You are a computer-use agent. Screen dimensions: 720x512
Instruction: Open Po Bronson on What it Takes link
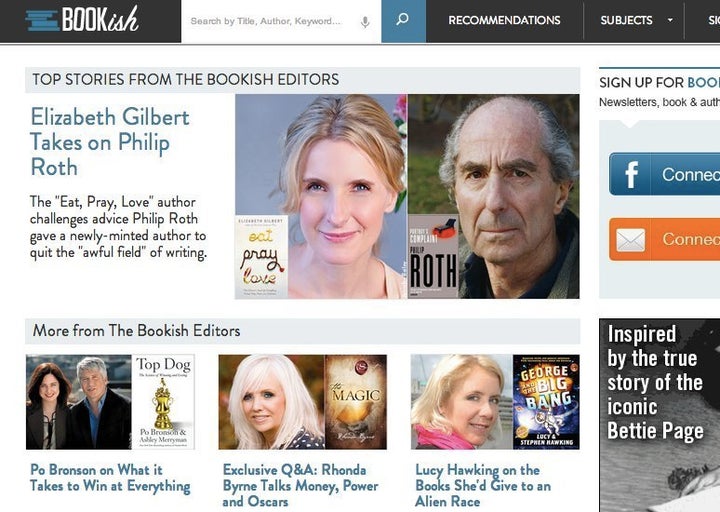tap(110, 478)
